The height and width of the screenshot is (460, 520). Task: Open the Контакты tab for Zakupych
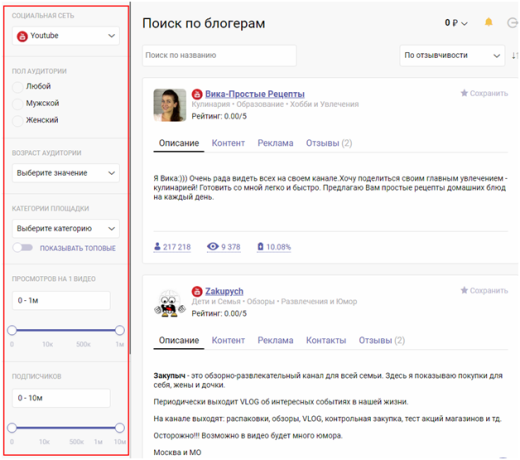tap(326, 340)
